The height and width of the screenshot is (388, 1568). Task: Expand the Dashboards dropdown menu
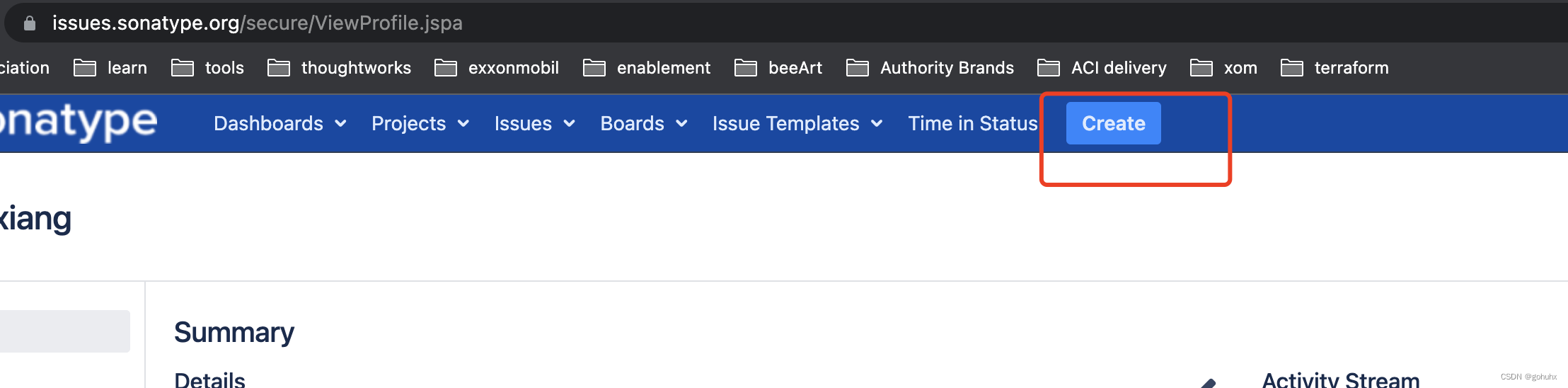point(280,124)
